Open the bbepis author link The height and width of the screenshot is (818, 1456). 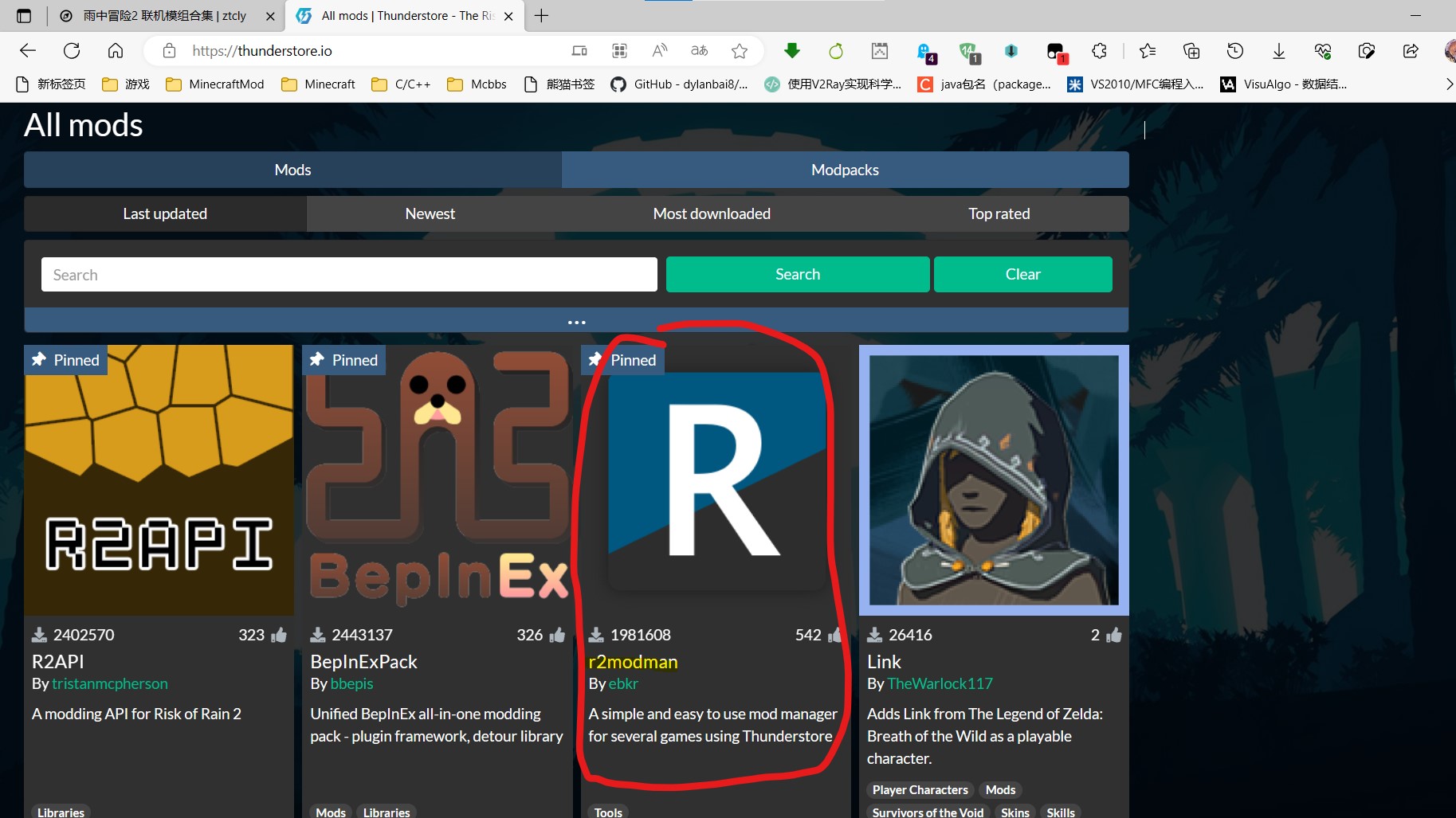pyautogui.click(x=351, y=683)
